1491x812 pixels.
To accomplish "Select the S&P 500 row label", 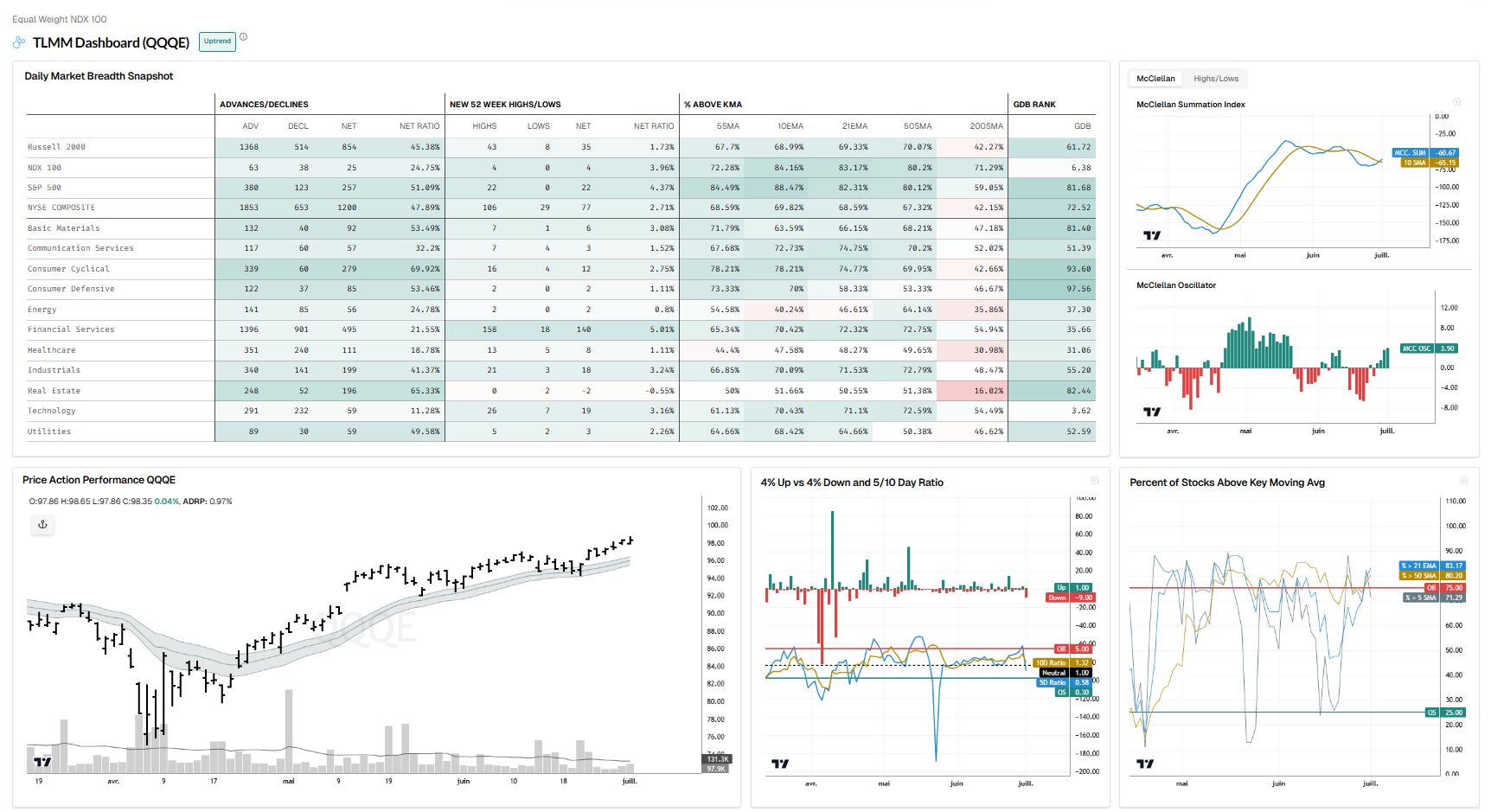I will (44, 188).
